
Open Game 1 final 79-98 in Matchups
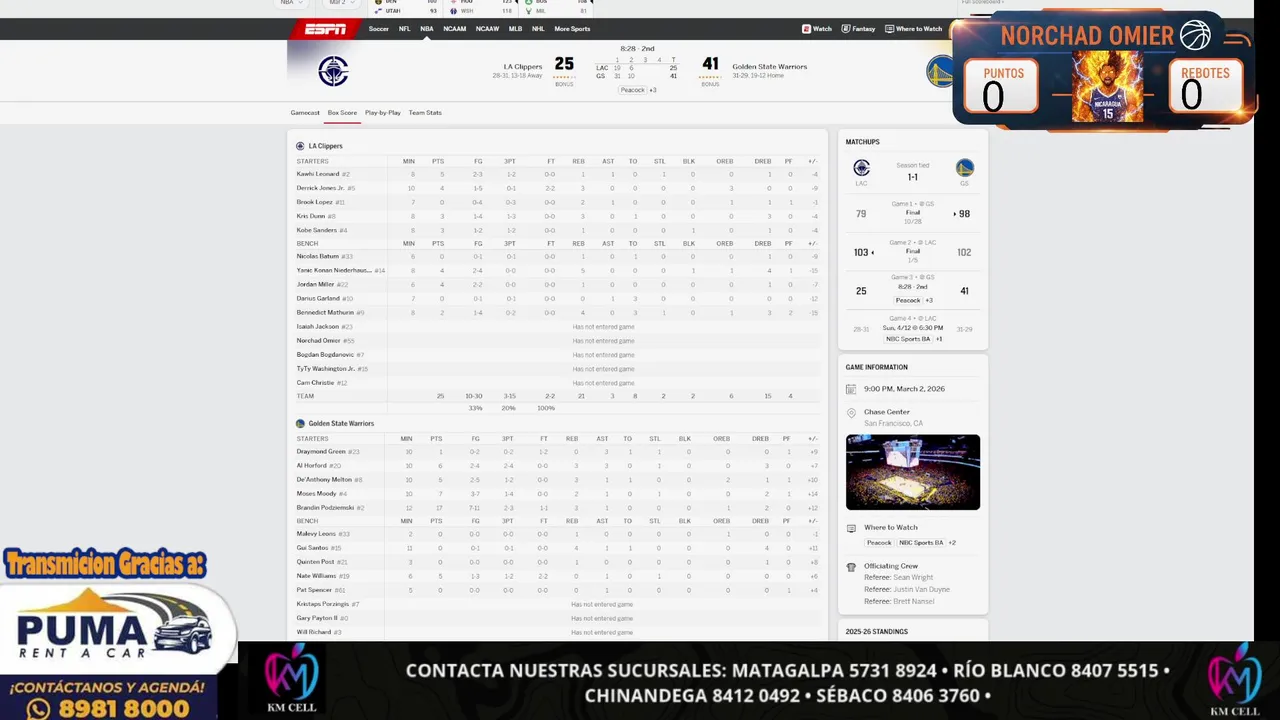pos(913,214)
